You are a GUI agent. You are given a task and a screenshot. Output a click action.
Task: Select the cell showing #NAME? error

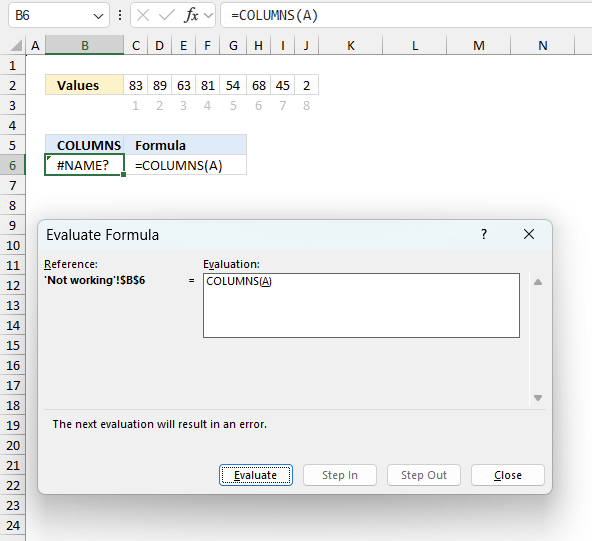tap(84, 165)
